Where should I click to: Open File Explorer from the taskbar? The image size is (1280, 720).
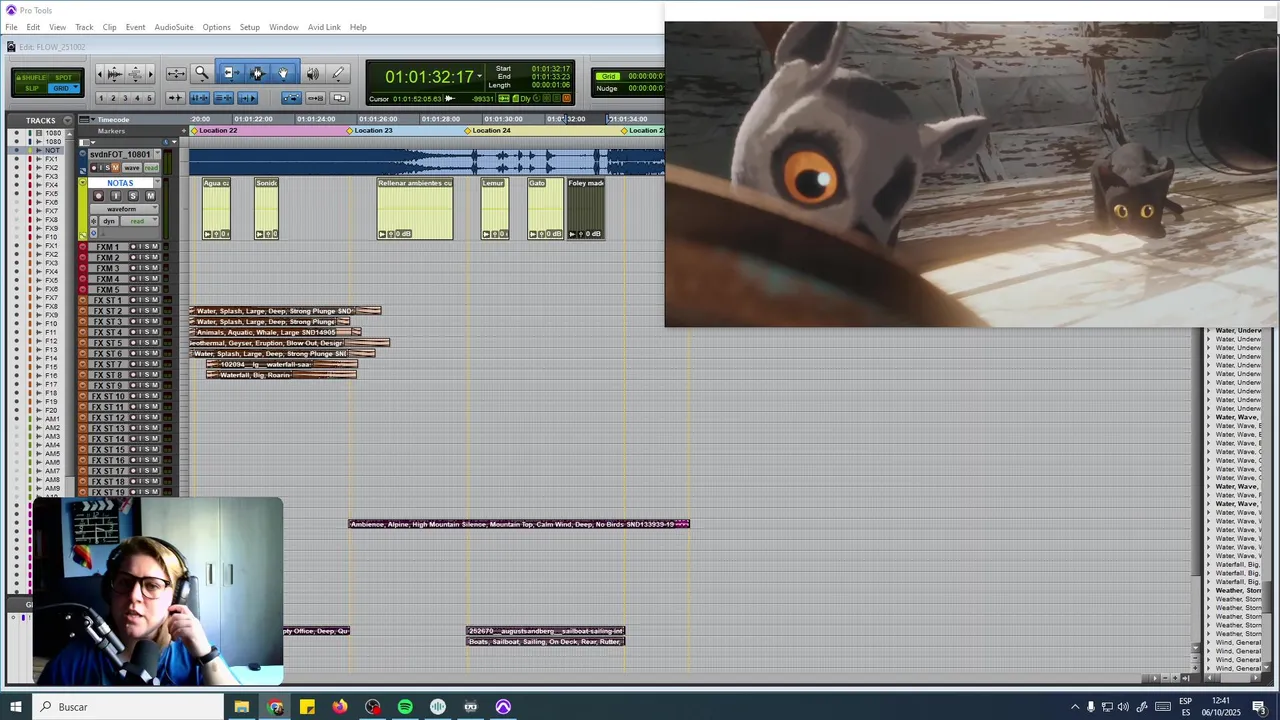[242, 707]
